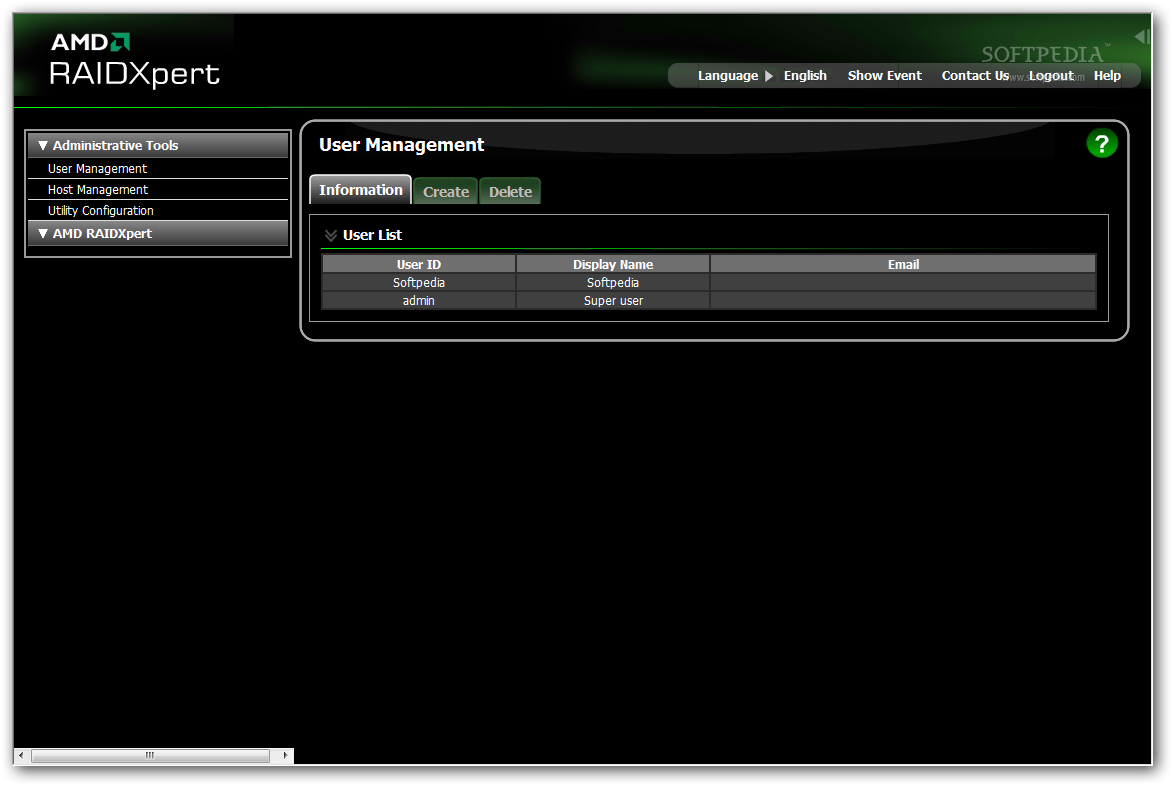Click the Display Name column header

pos(613,264)
